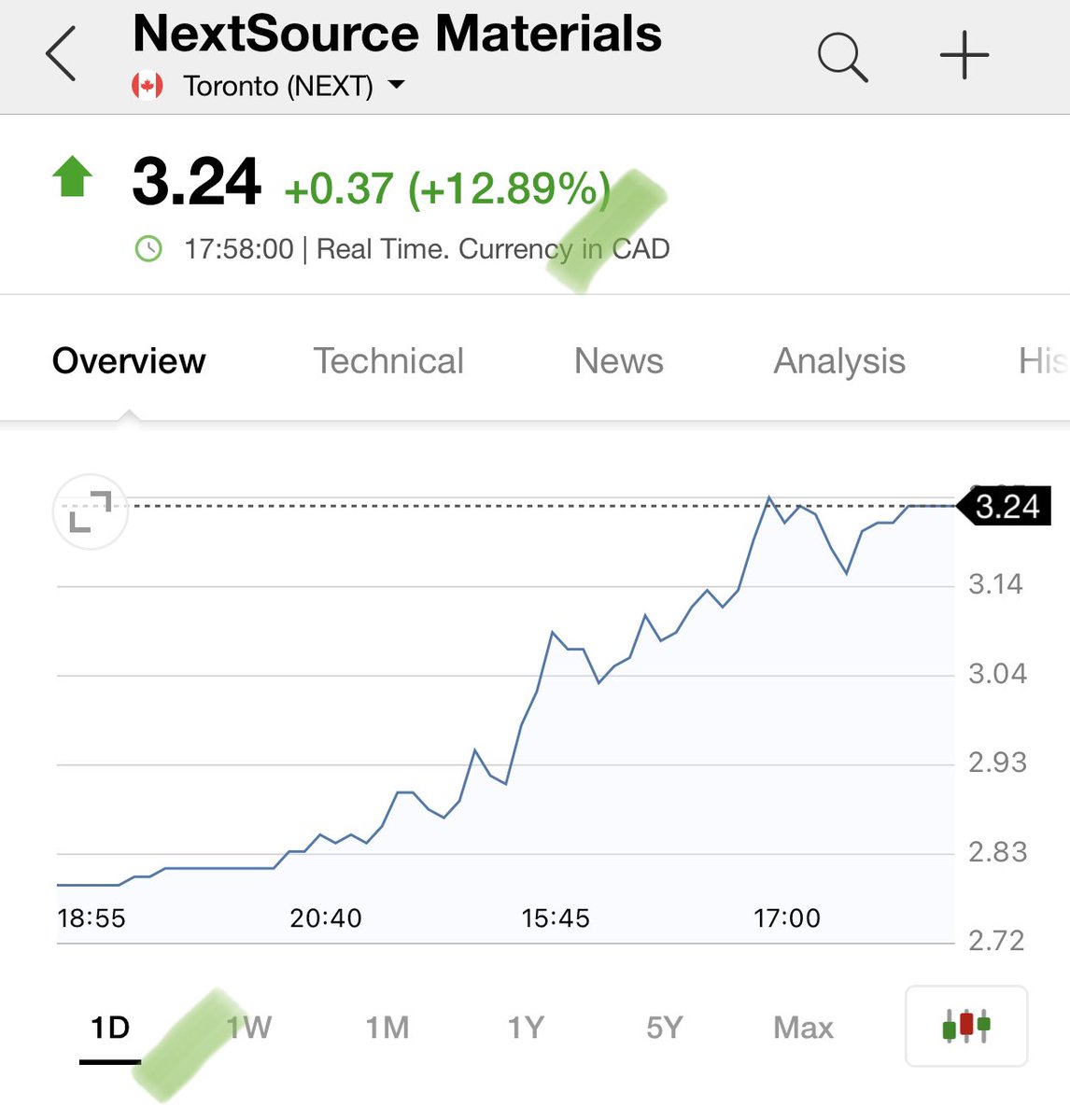Tap the current price 3.24

tap(196, 182)
